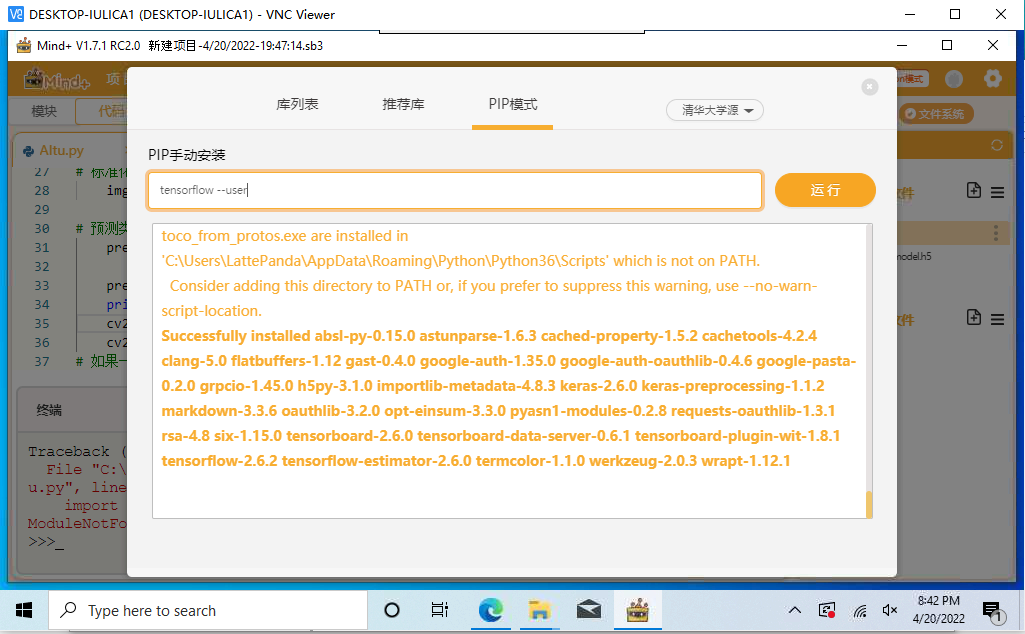
Task: Click the output log scrollbar thumb
Action: pyautogui.click(x=869, y=504)
